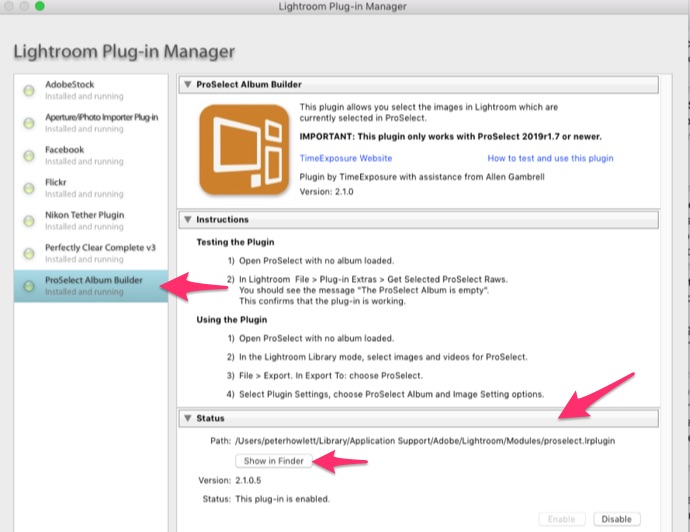Image resolution: width=690 pixels, height=532 pixels.
Task: Collapse the ProSelect Album Builder section
Action: 188,84
